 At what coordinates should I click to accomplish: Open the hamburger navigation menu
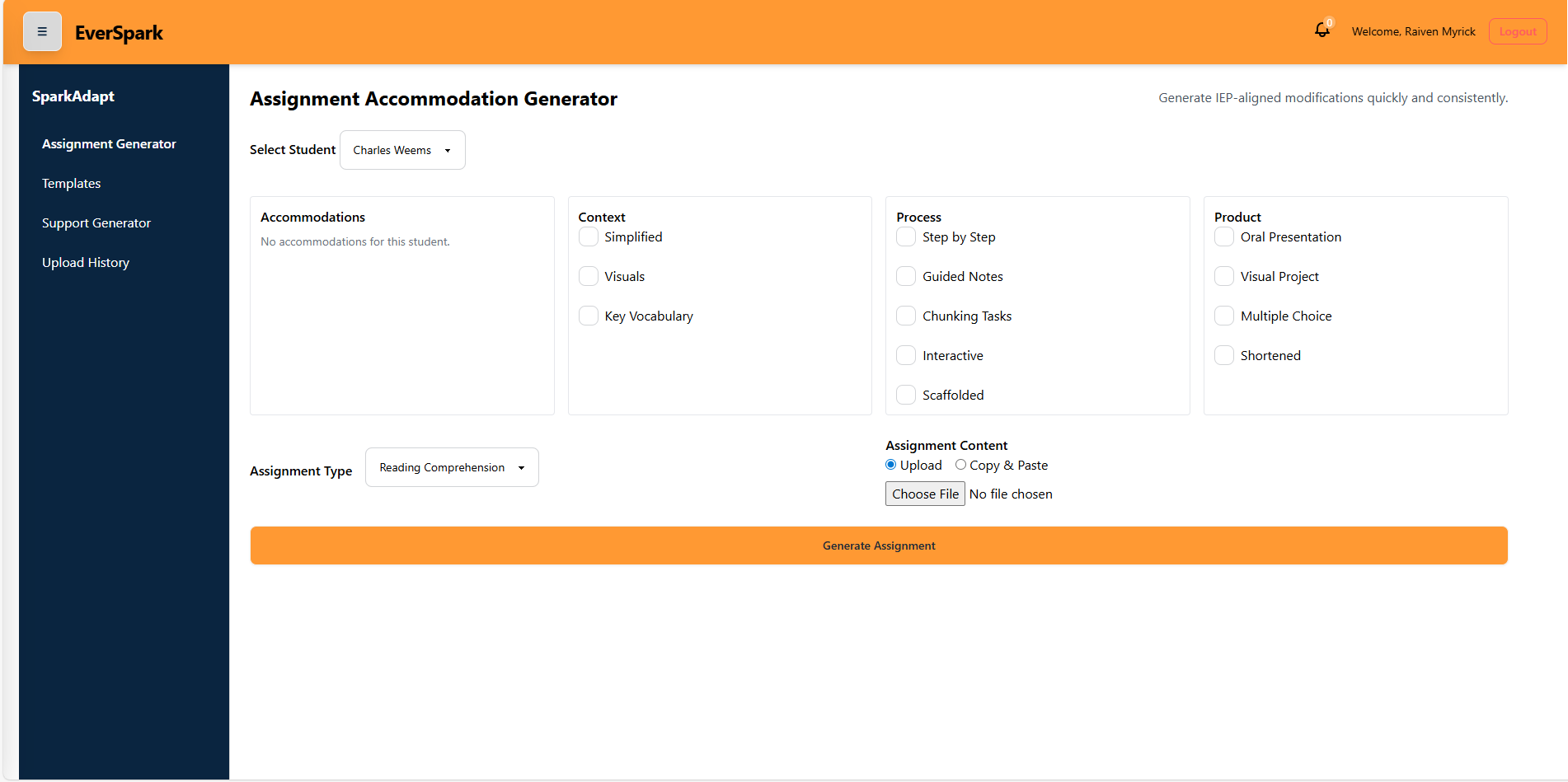pos(42,30)
